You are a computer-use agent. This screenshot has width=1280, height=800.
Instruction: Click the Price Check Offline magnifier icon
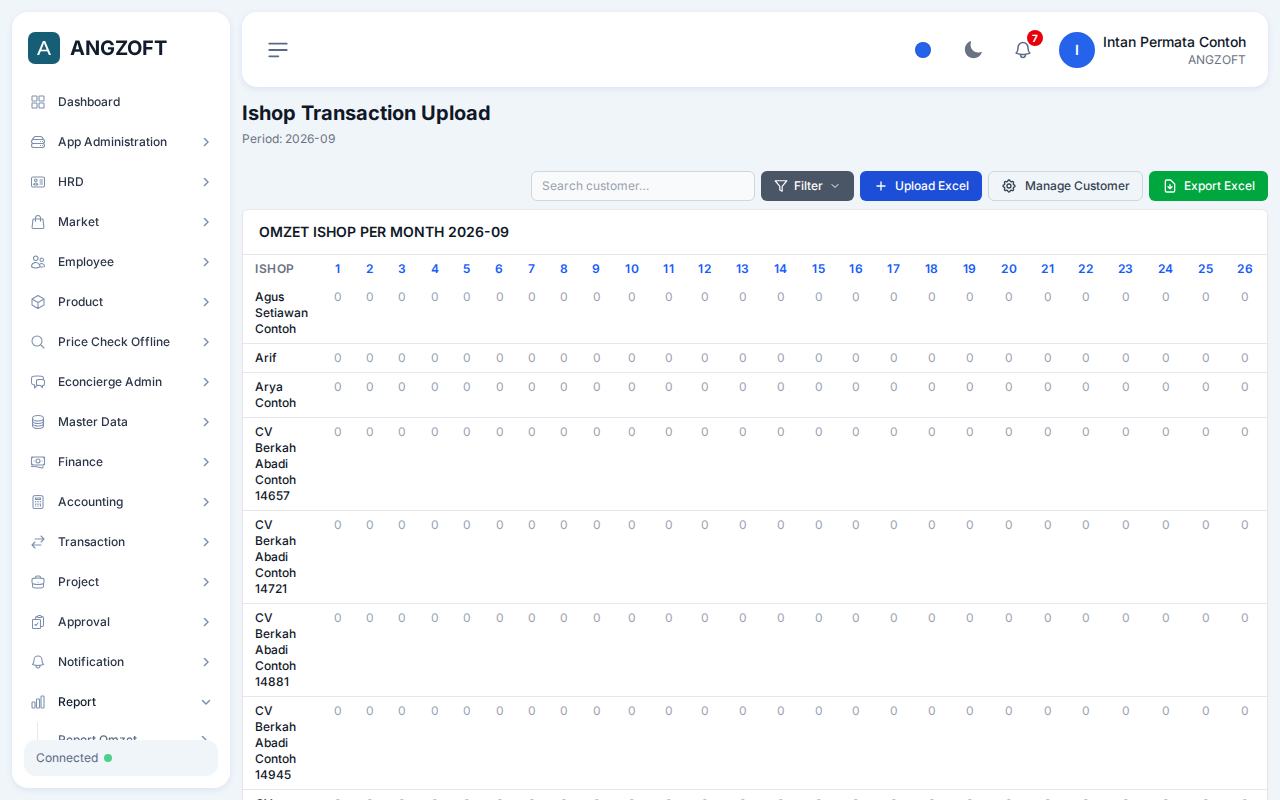[x=38, y=342]
